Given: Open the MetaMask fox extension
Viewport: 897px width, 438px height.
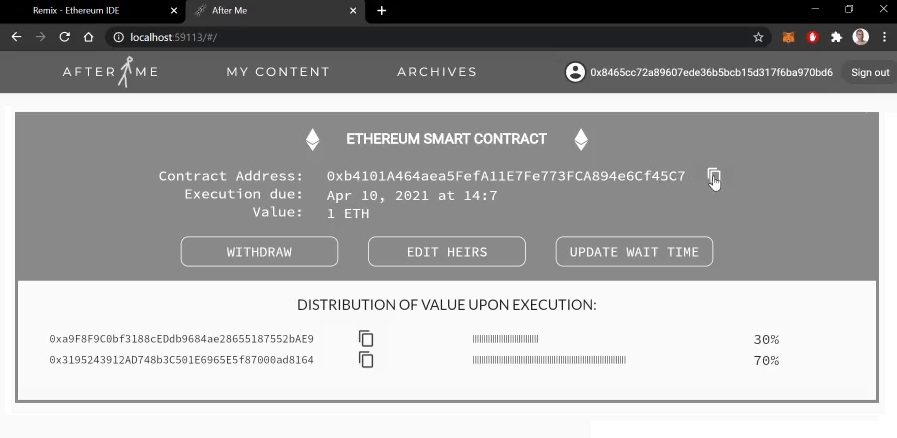Looking at the screenshot, I should pos(788,37).
